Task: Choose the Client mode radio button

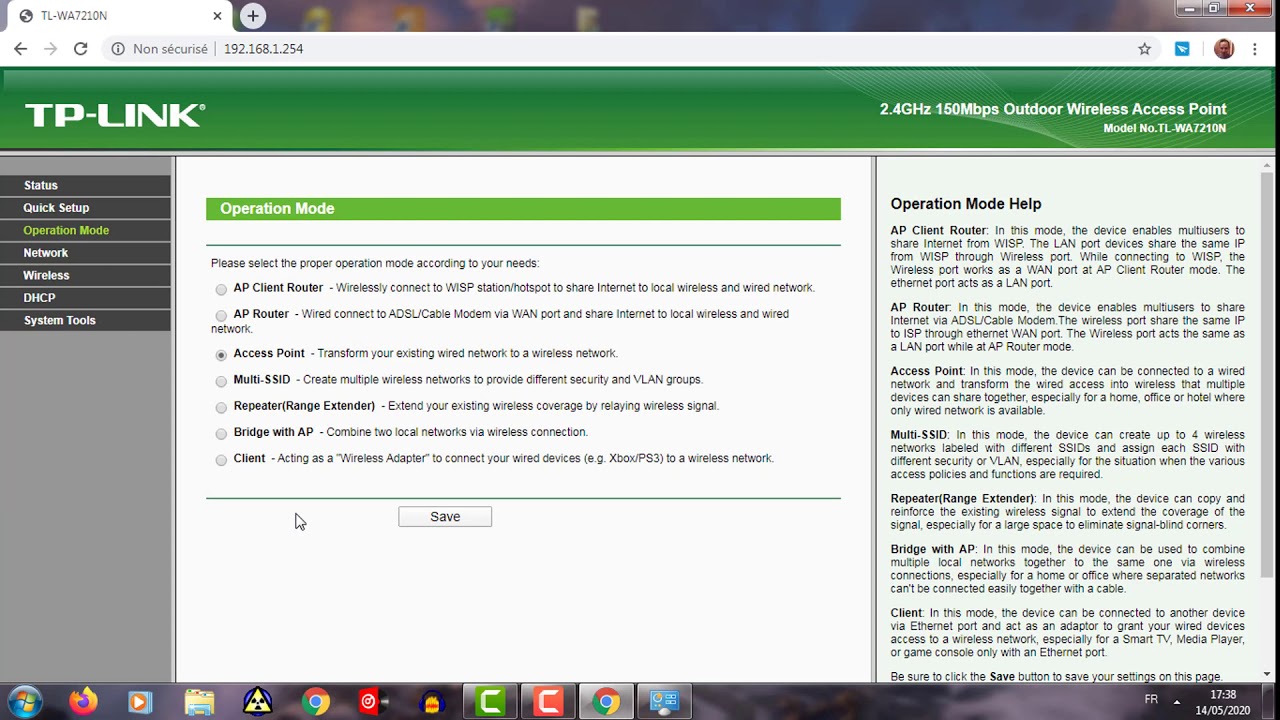Action: (221, 460)
